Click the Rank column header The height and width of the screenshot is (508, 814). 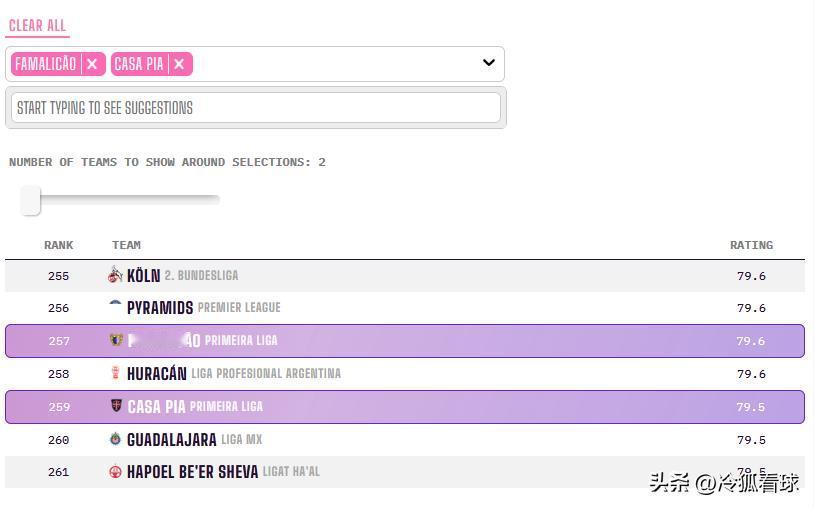(x=59, y=245)
